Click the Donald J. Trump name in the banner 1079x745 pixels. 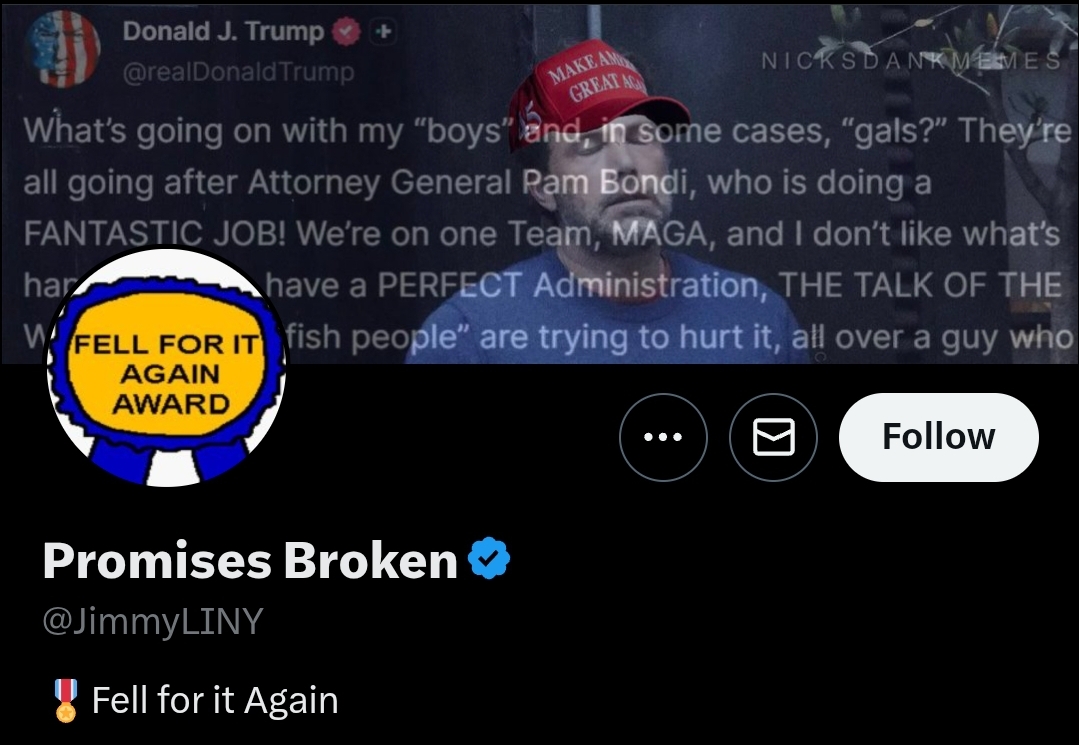coord(224,31)
